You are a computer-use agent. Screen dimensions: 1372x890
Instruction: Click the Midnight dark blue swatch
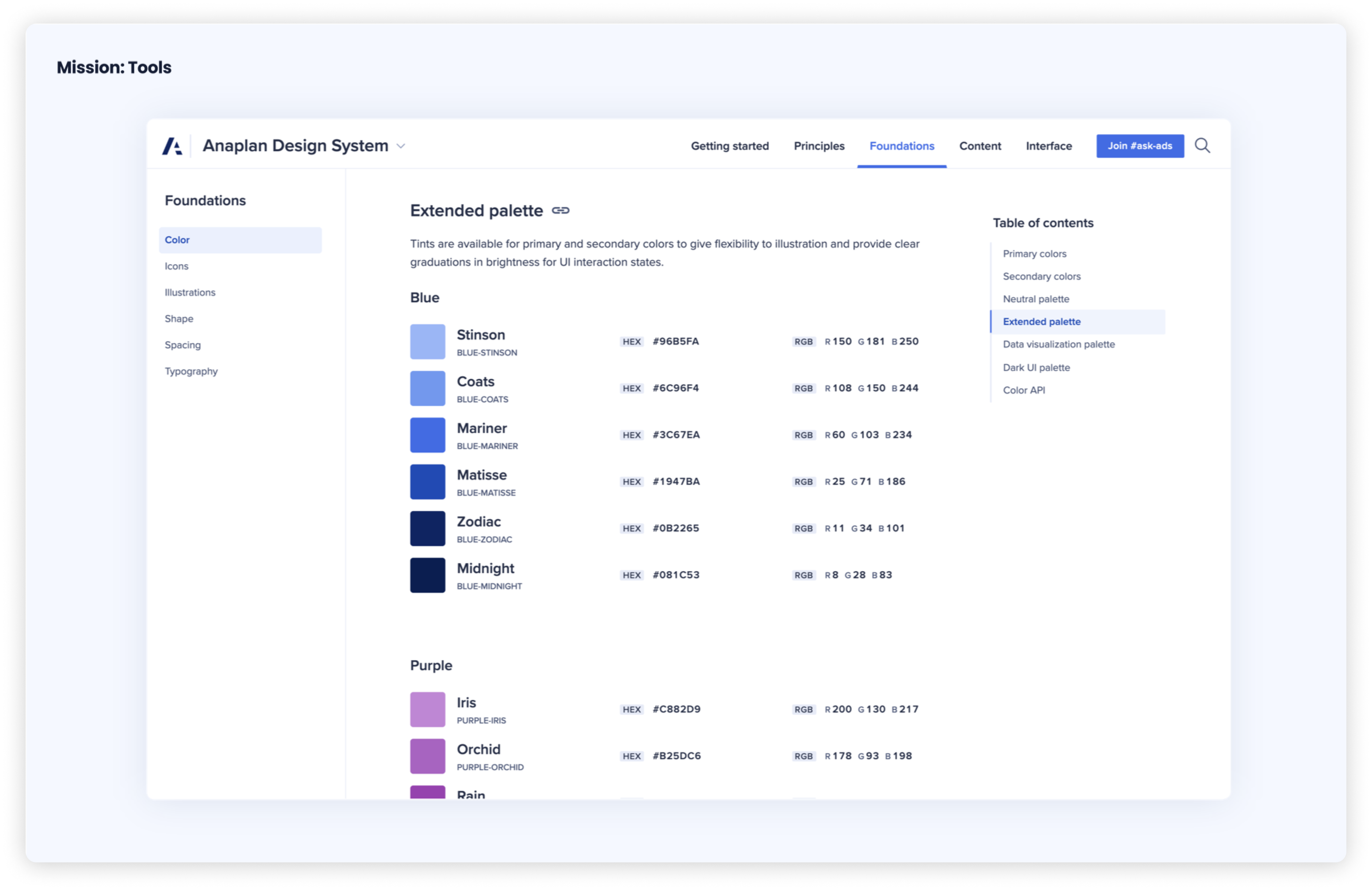427,575
